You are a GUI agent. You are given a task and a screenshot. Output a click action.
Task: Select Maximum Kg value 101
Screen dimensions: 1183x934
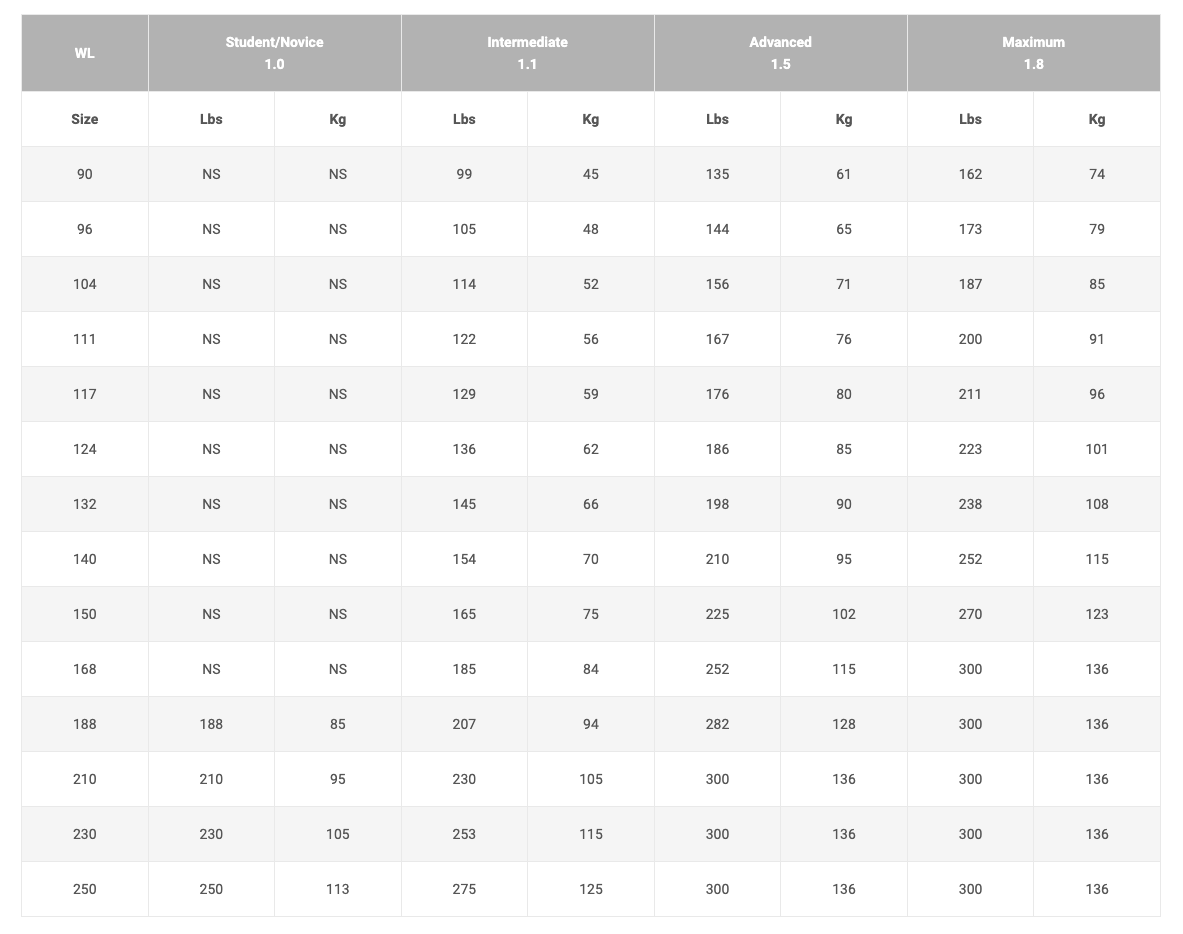pos(1097,449)
